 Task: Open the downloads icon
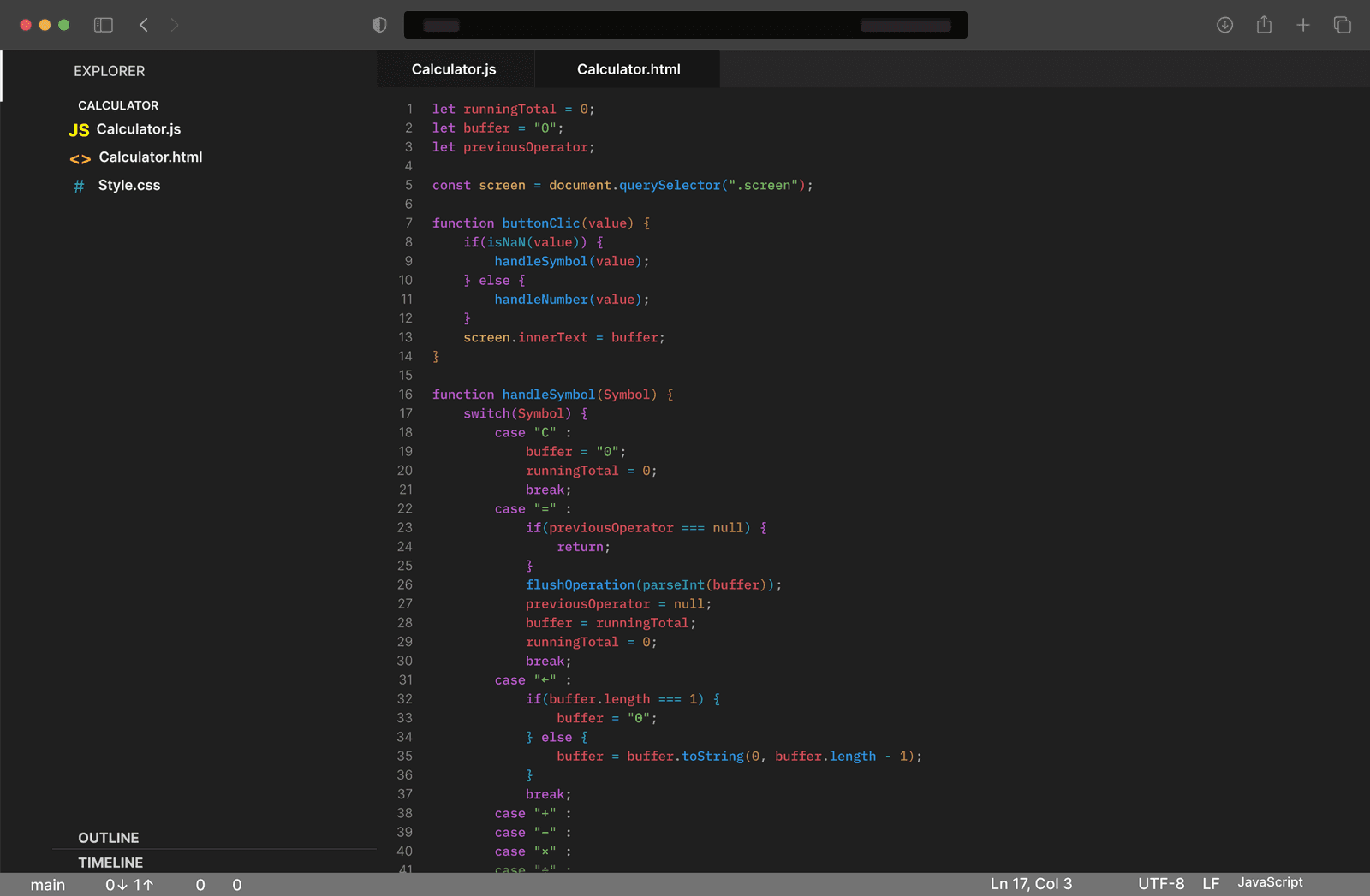(x=1224, y=25)
